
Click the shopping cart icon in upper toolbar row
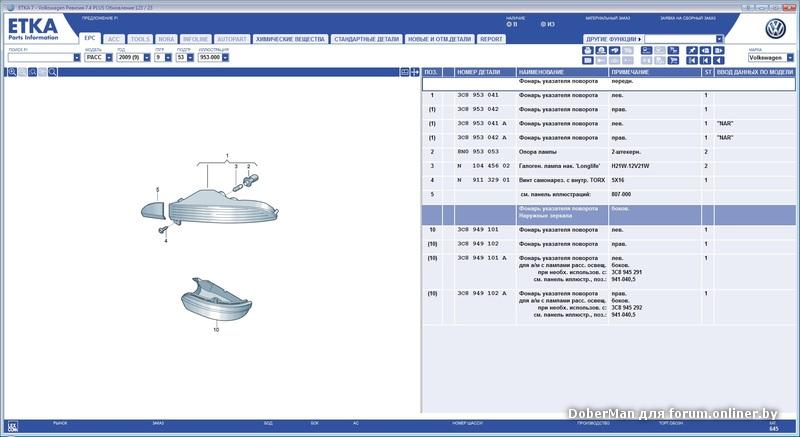pos(673,50)
